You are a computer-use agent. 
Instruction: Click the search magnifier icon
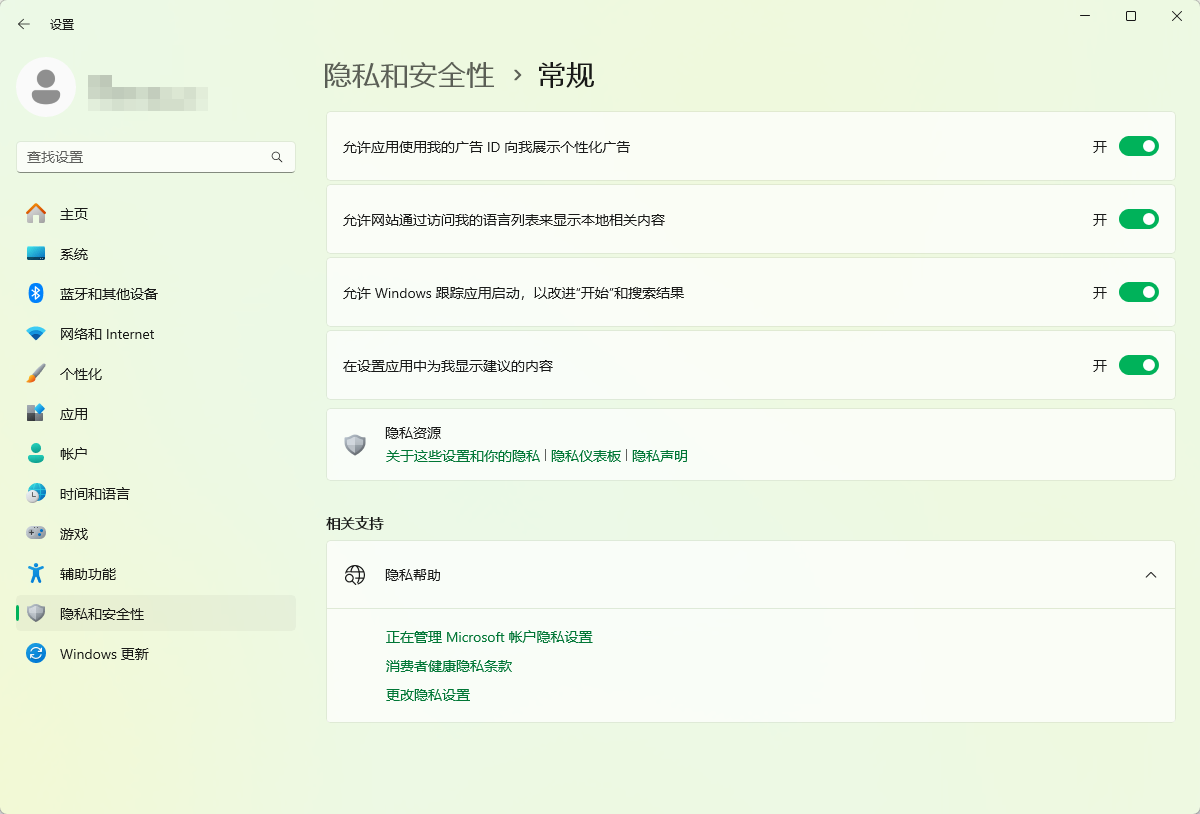point(277,157)
